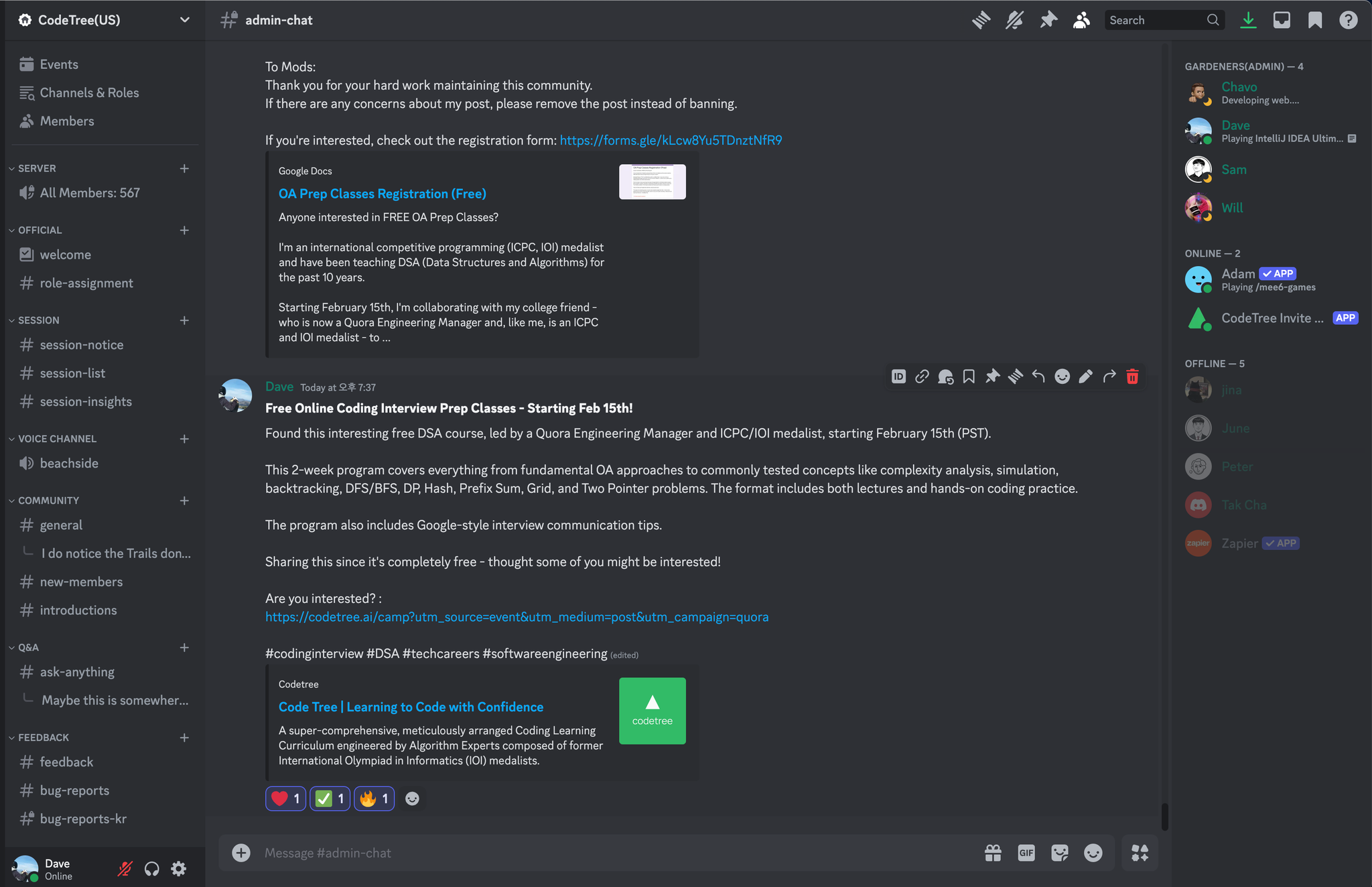This screenshot has height=887, width=1372.
Task: Collapse the SESSION channel category
Action: click(39, 320)
